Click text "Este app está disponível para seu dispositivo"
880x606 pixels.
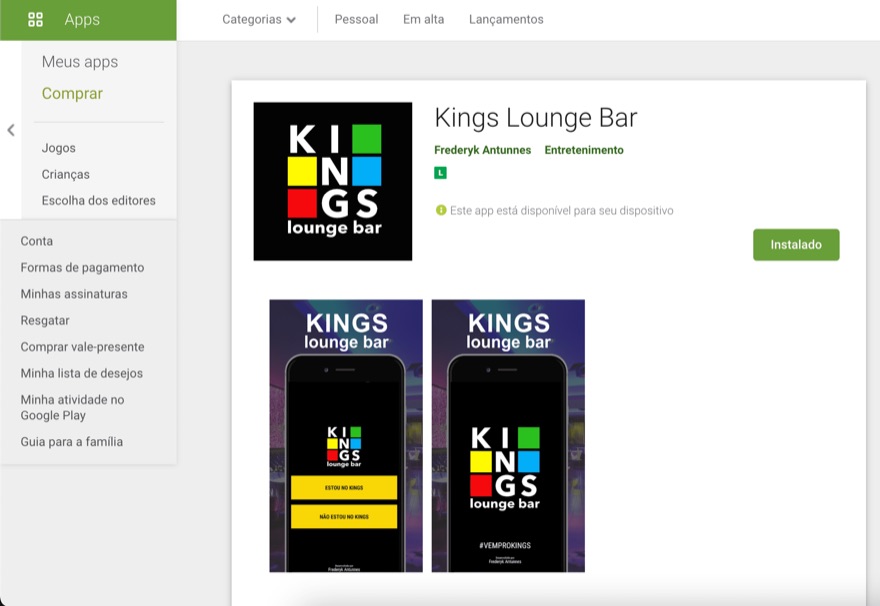coord(561,211)
